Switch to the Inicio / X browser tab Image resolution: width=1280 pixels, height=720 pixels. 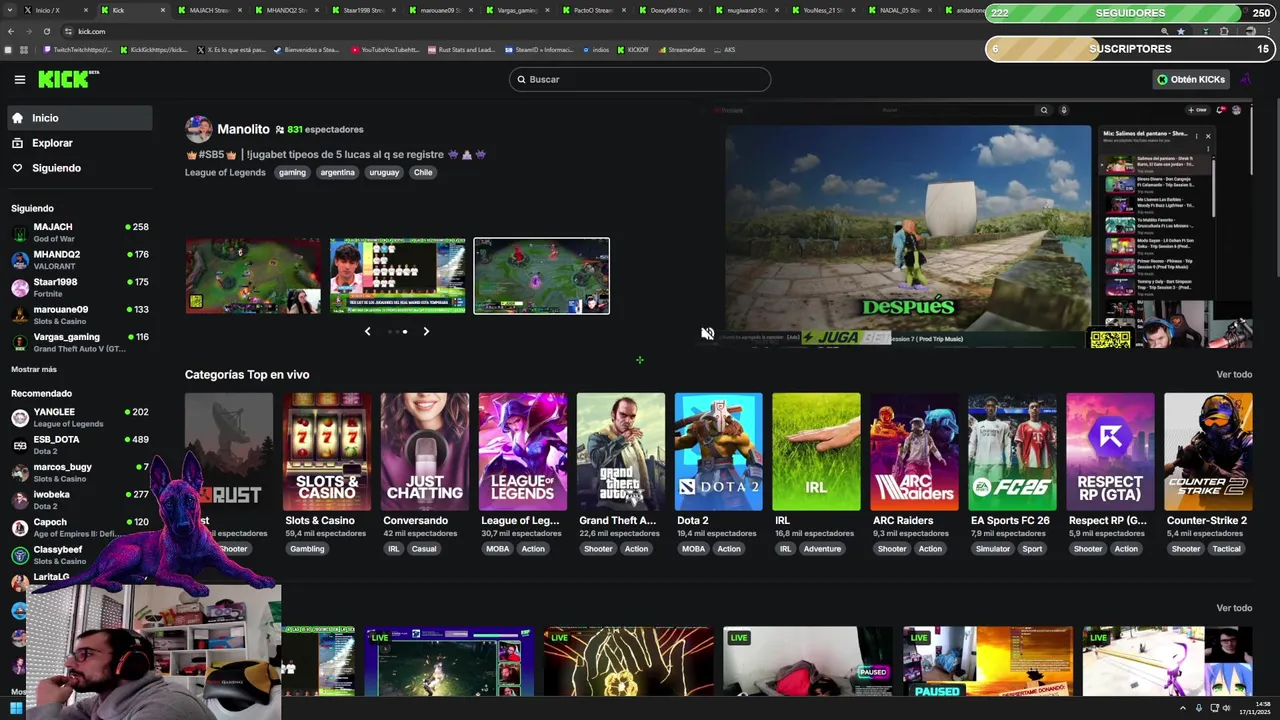tap(56, 10)
